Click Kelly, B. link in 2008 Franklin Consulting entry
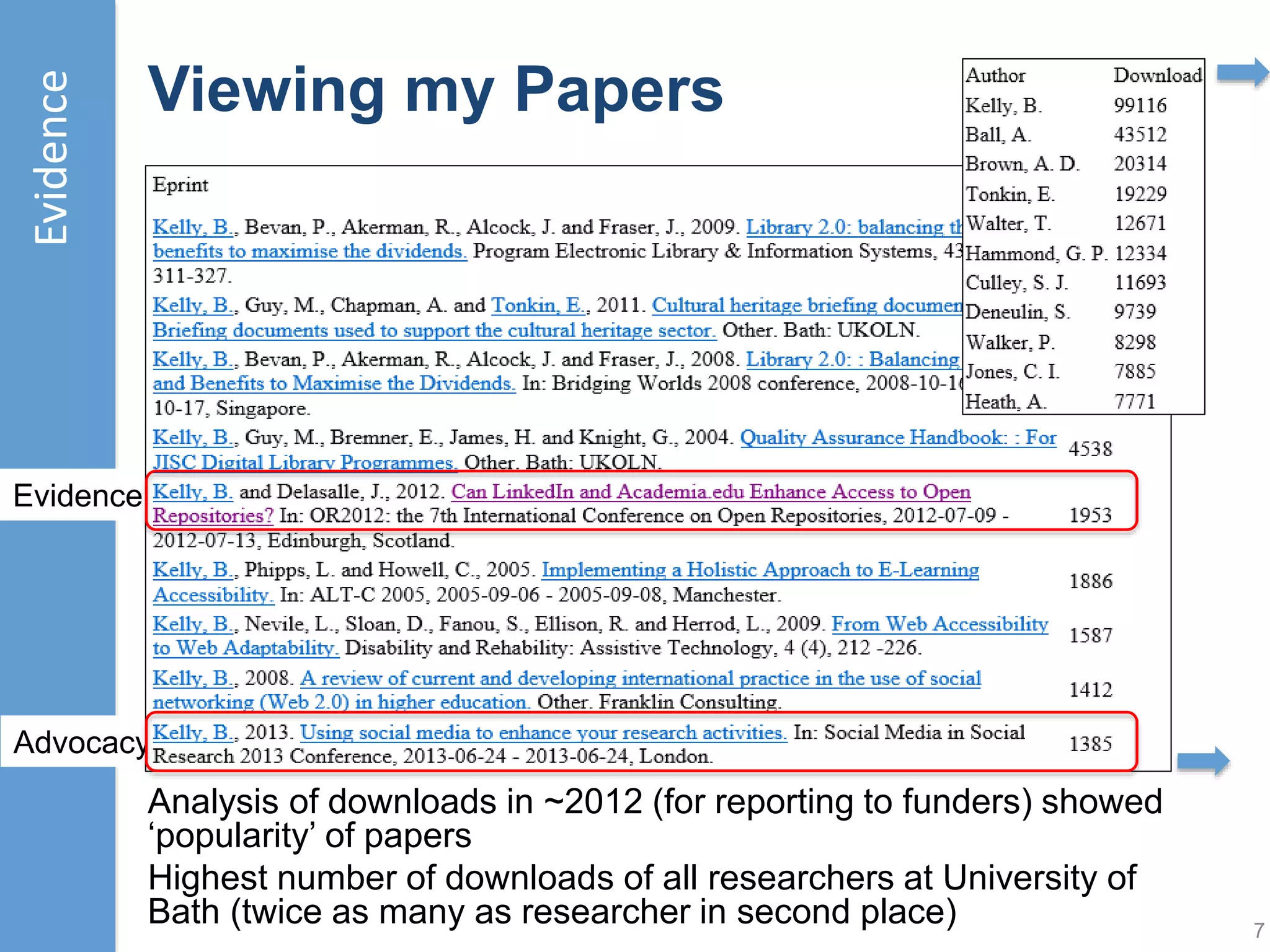1270x952 pixels. [x=193, y=678]
